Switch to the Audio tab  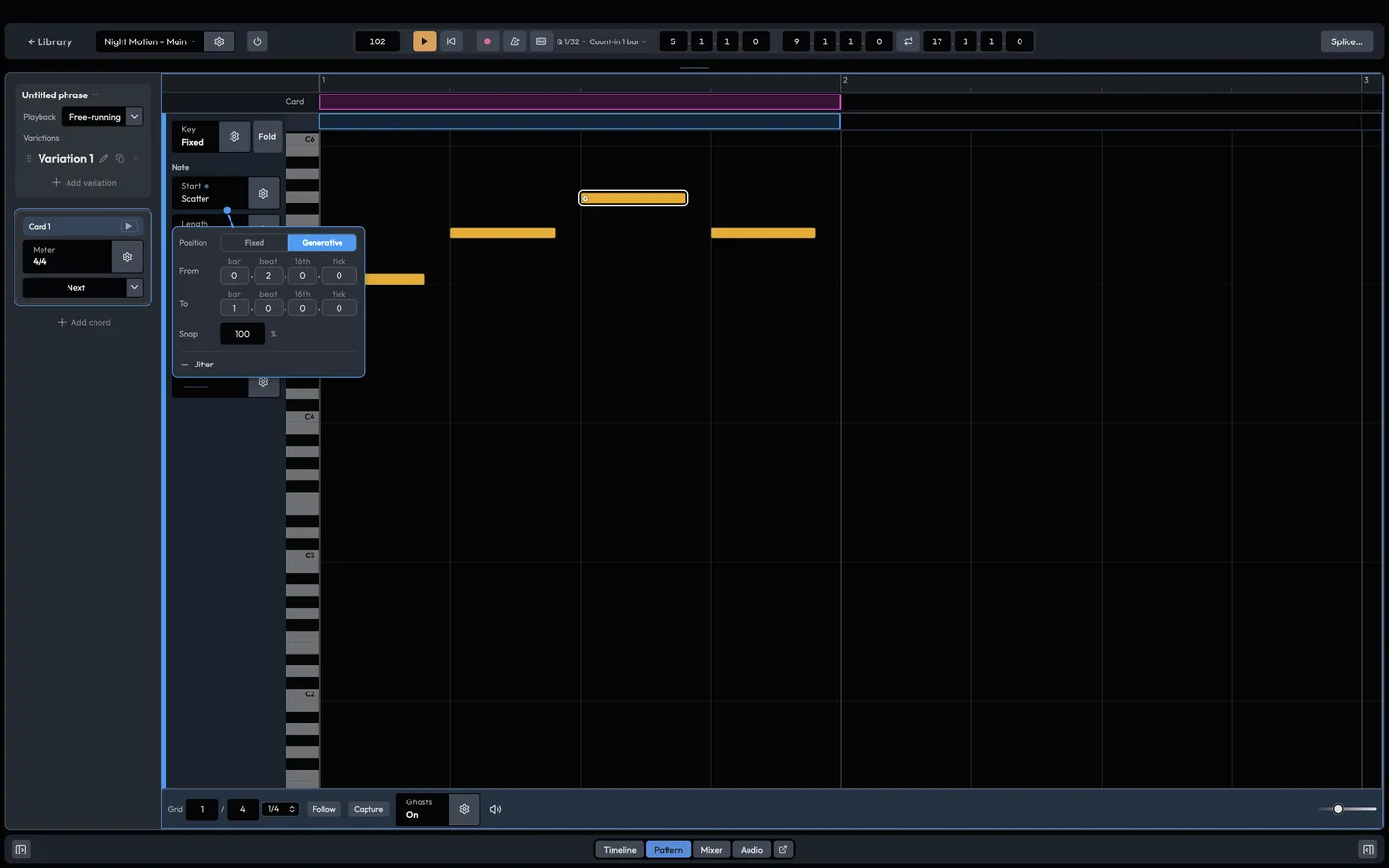click(x=751, y=850)
